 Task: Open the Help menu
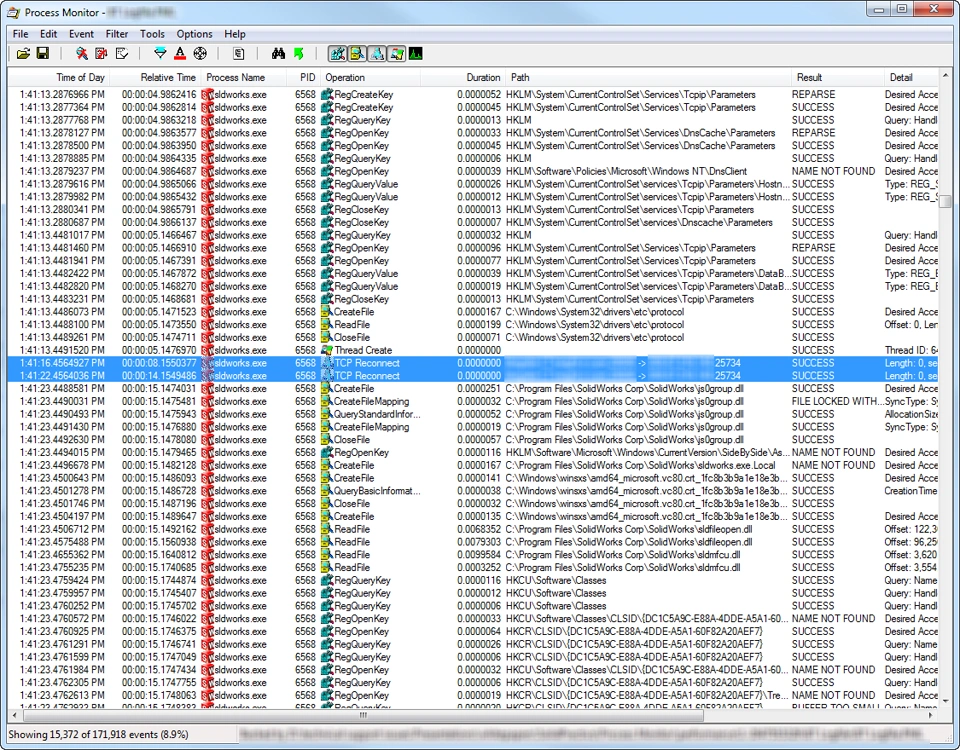(x=234, y=34)
